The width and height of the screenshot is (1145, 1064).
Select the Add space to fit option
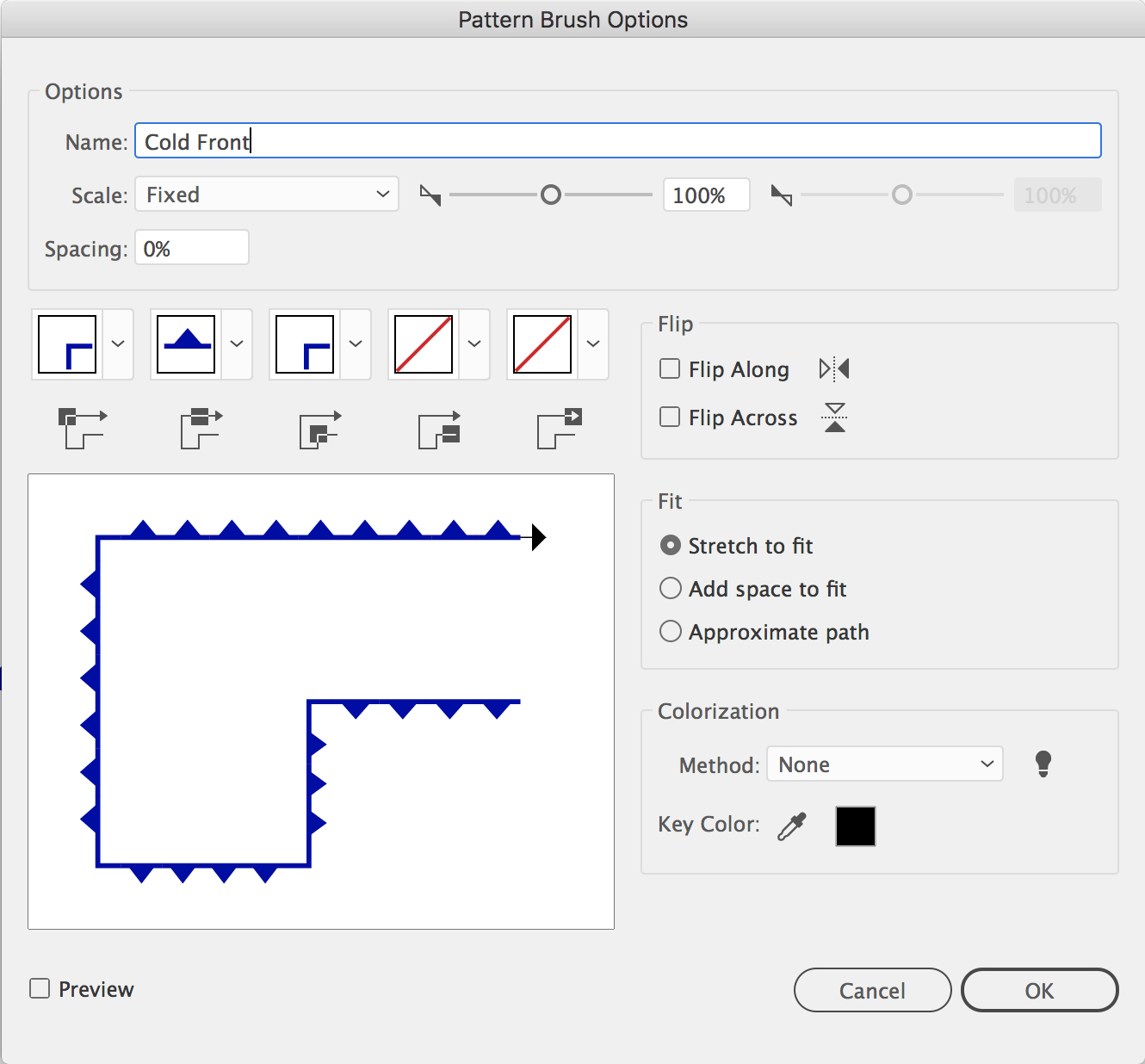coord(670,588)
